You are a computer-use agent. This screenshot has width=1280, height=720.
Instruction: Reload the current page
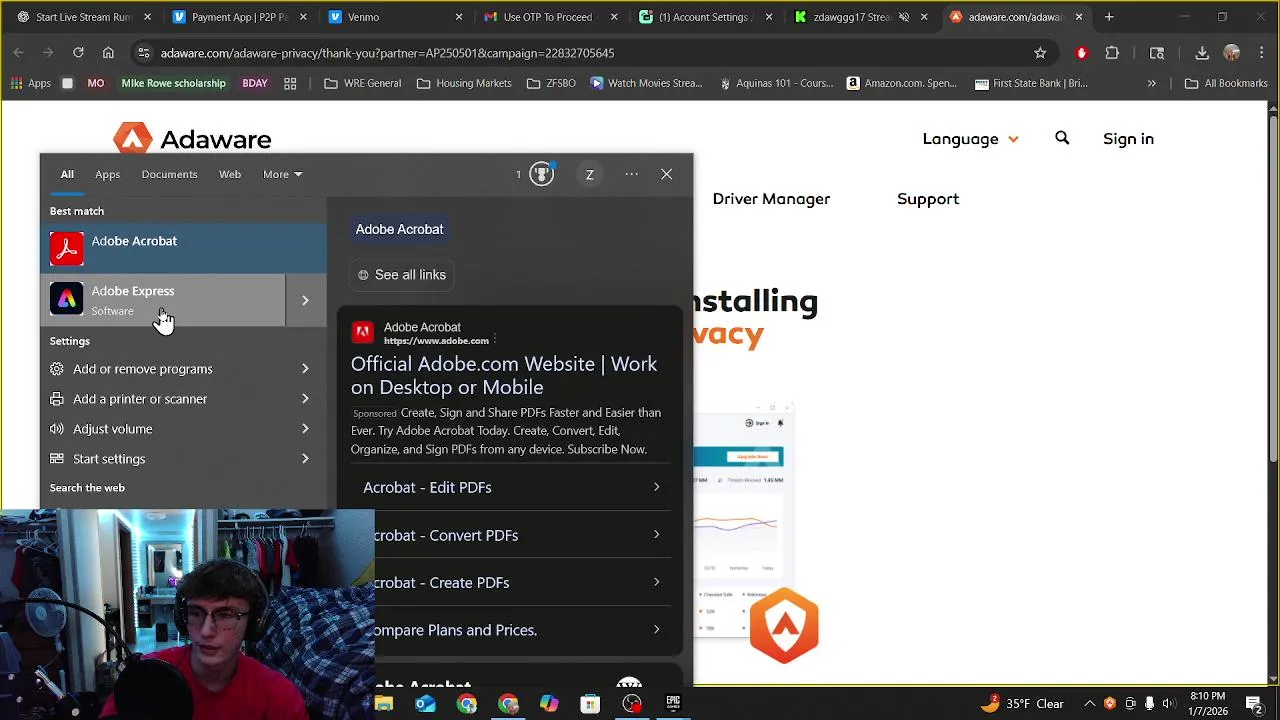tap(78, 53)
